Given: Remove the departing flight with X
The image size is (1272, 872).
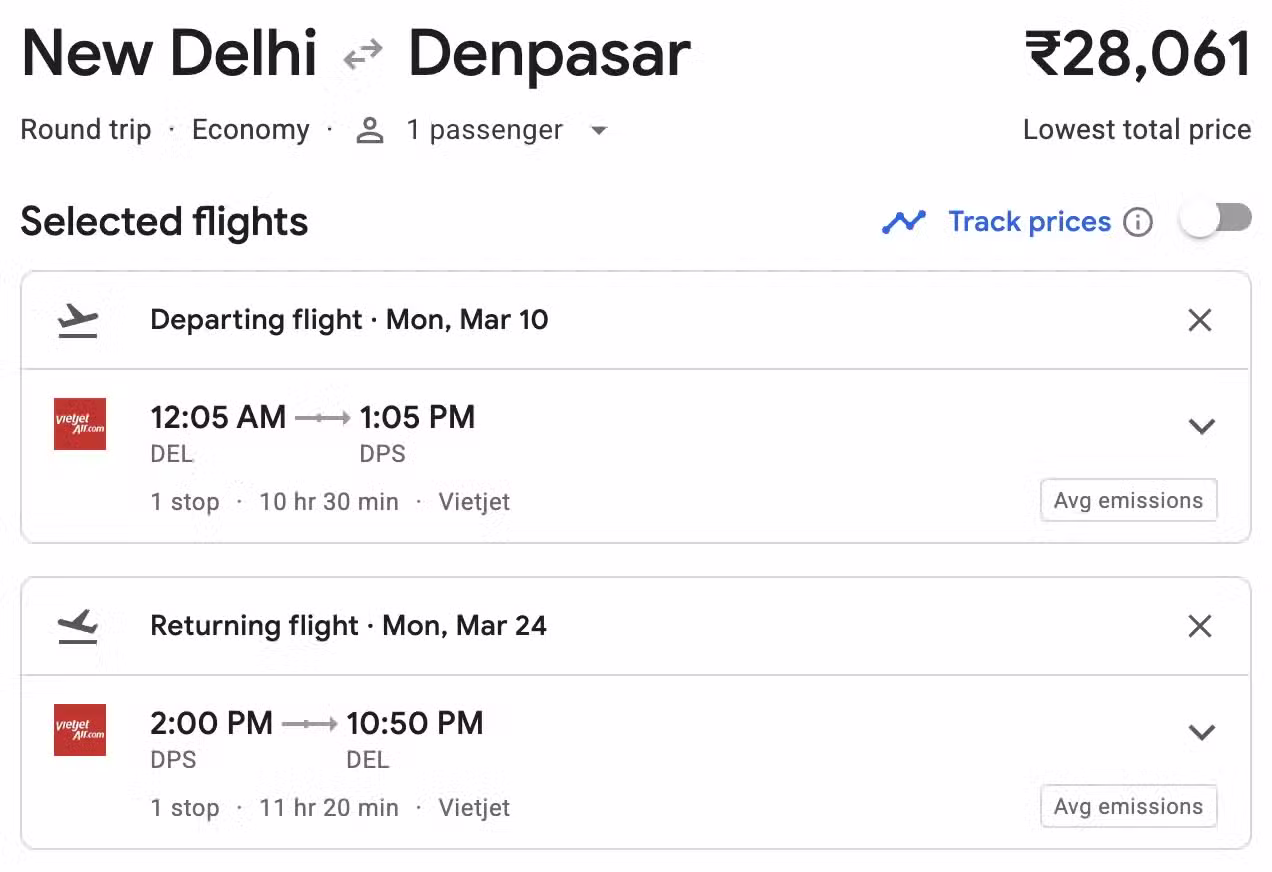Looking at the screenshot, I should coord(1200,320).
